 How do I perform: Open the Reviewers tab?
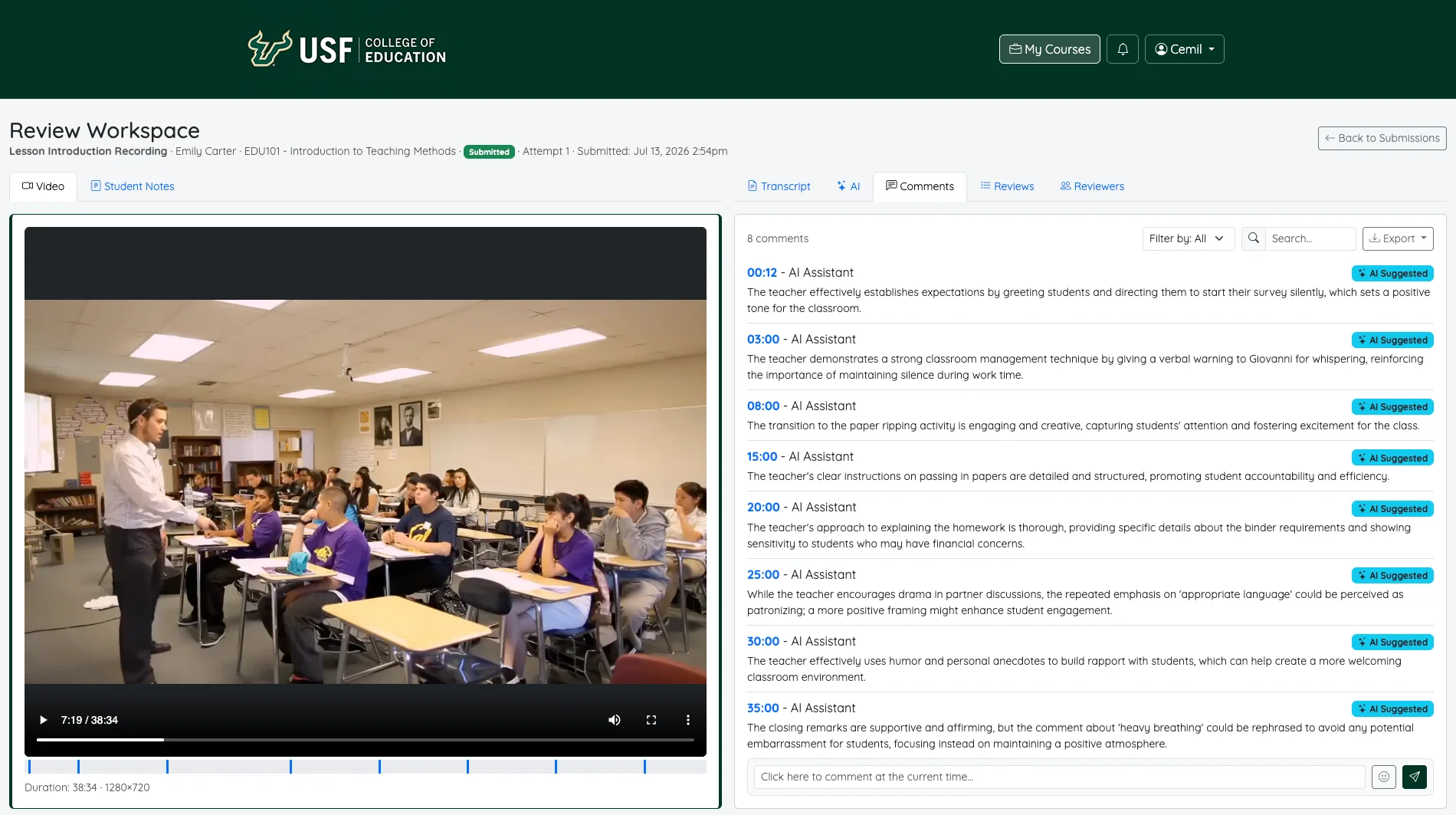click(x=1092, y=186)
